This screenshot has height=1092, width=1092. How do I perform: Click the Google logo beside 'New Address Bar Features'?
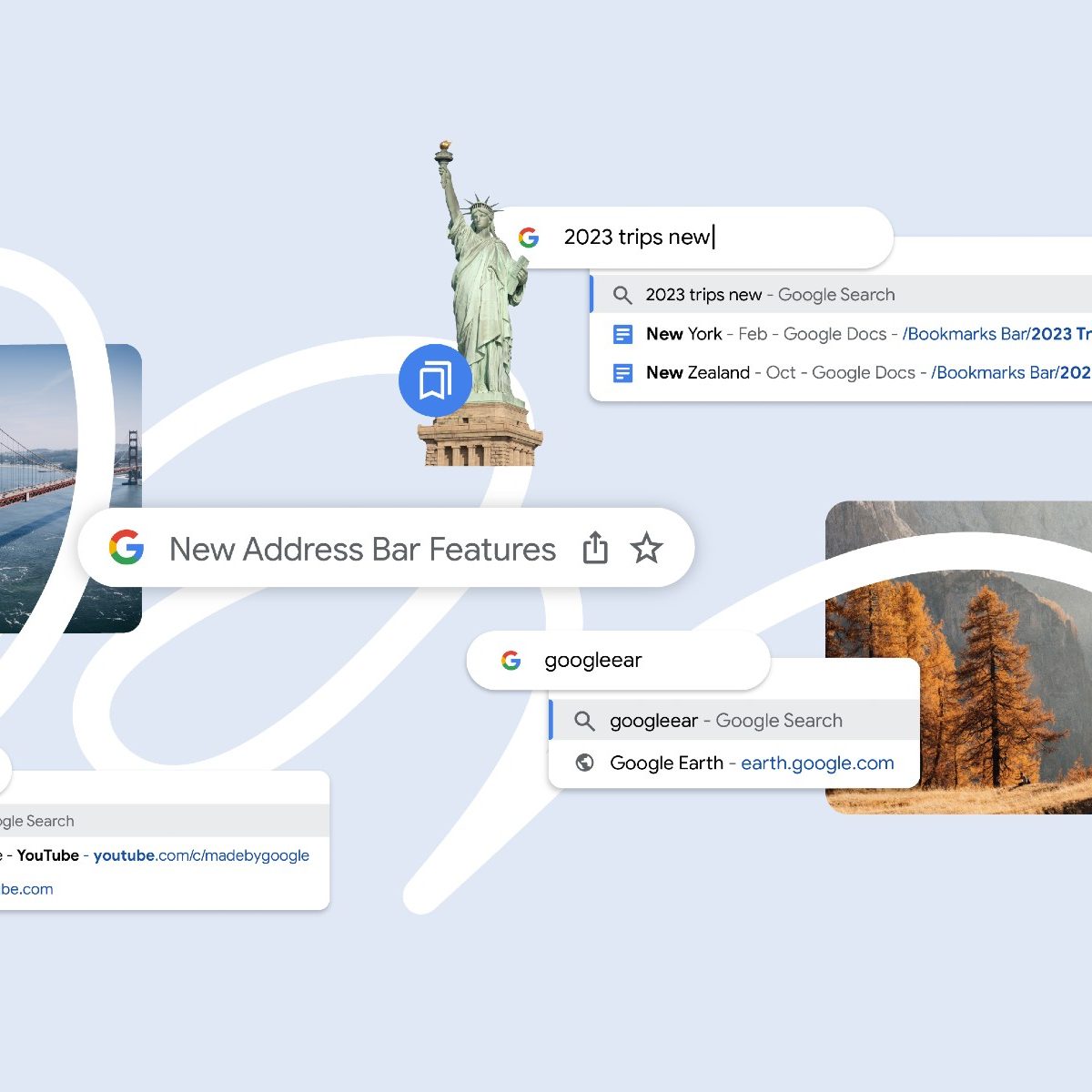(x=126, y=548)
